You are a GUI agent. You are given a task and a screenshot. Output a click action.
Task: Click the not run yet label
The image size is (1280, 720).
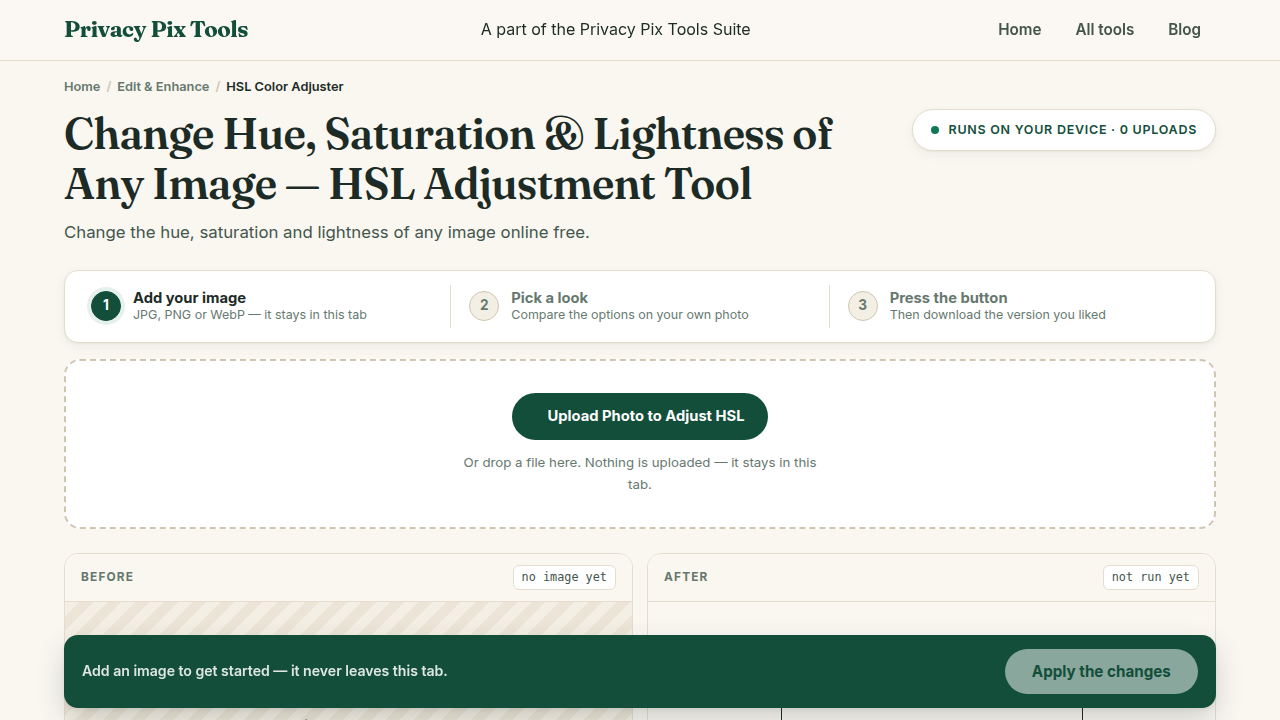pos(1151,577)
